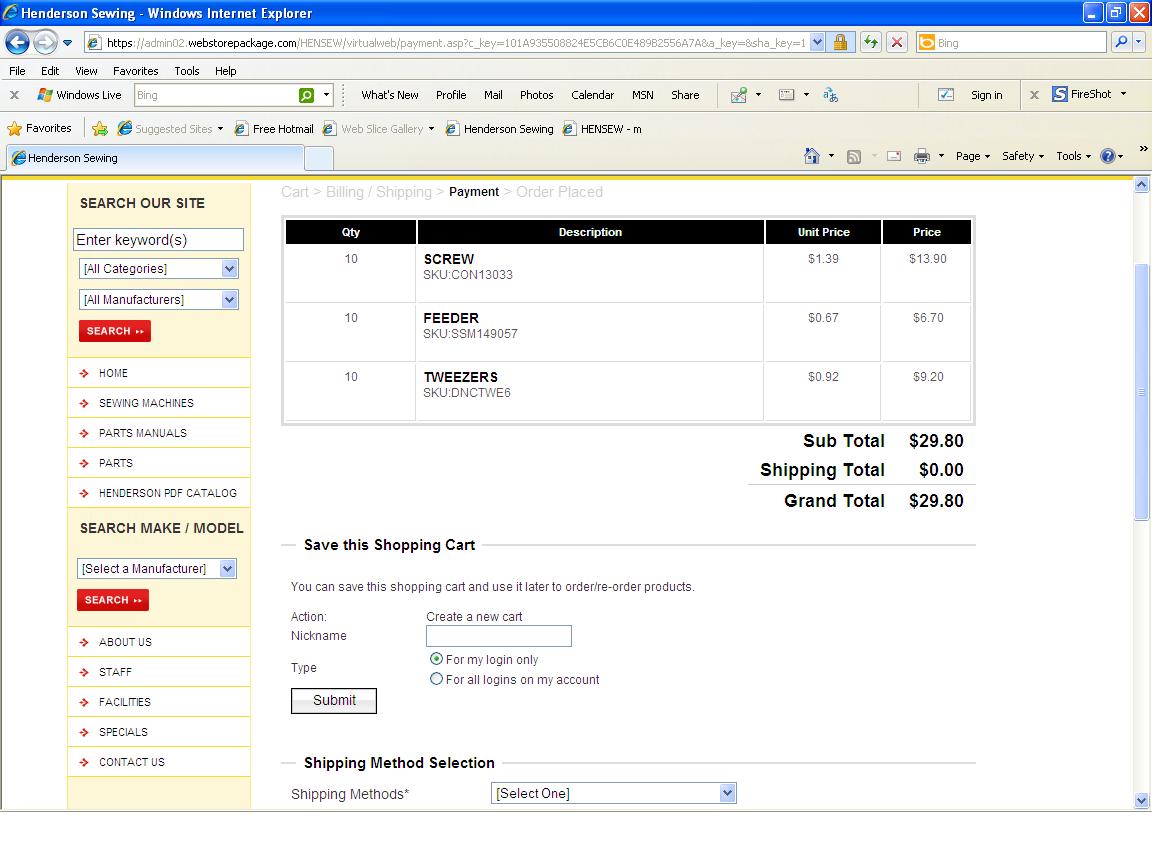Click the Free Hotmail favorites link
The width and height of the screenshot is (1152, 864).
(x=274, y=129)
